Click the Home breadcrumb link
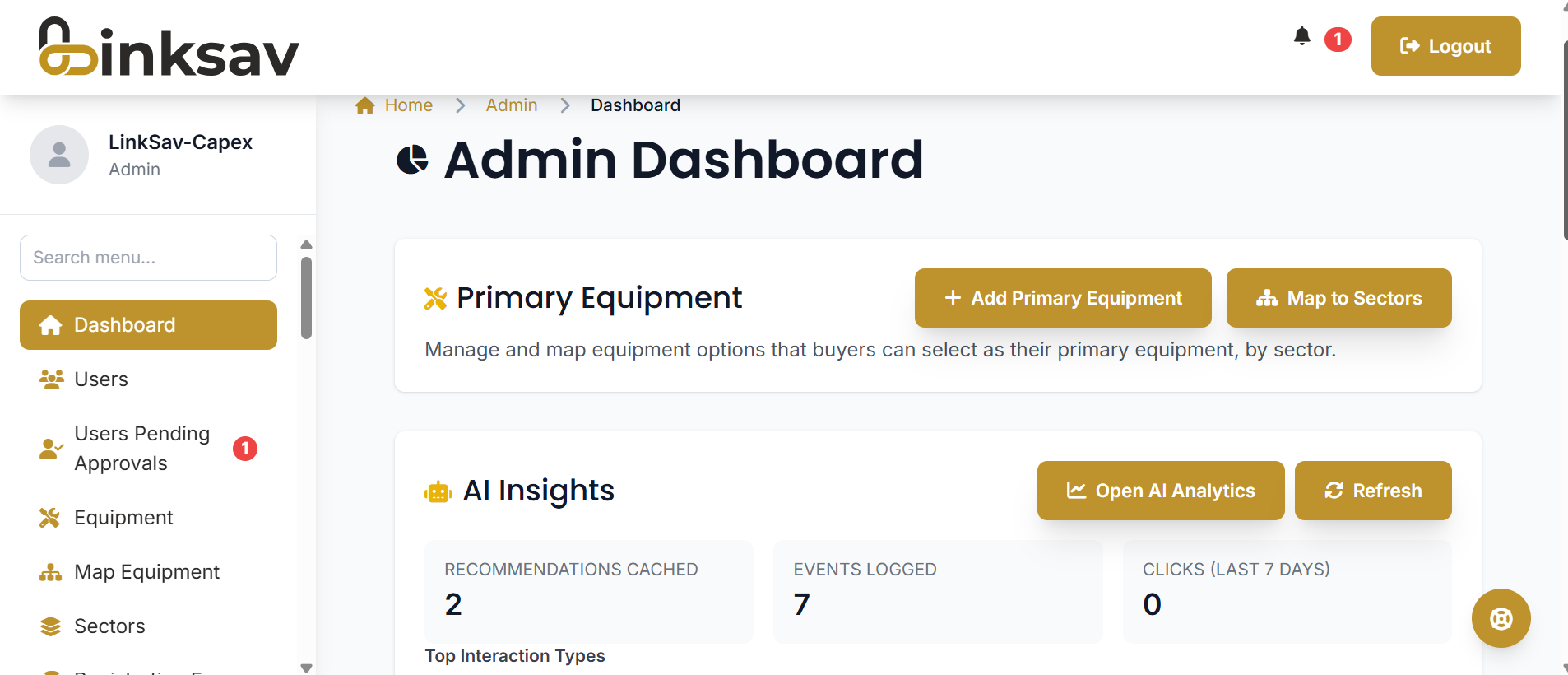Viewport: 1568px width, 675px height. (409, 105)
